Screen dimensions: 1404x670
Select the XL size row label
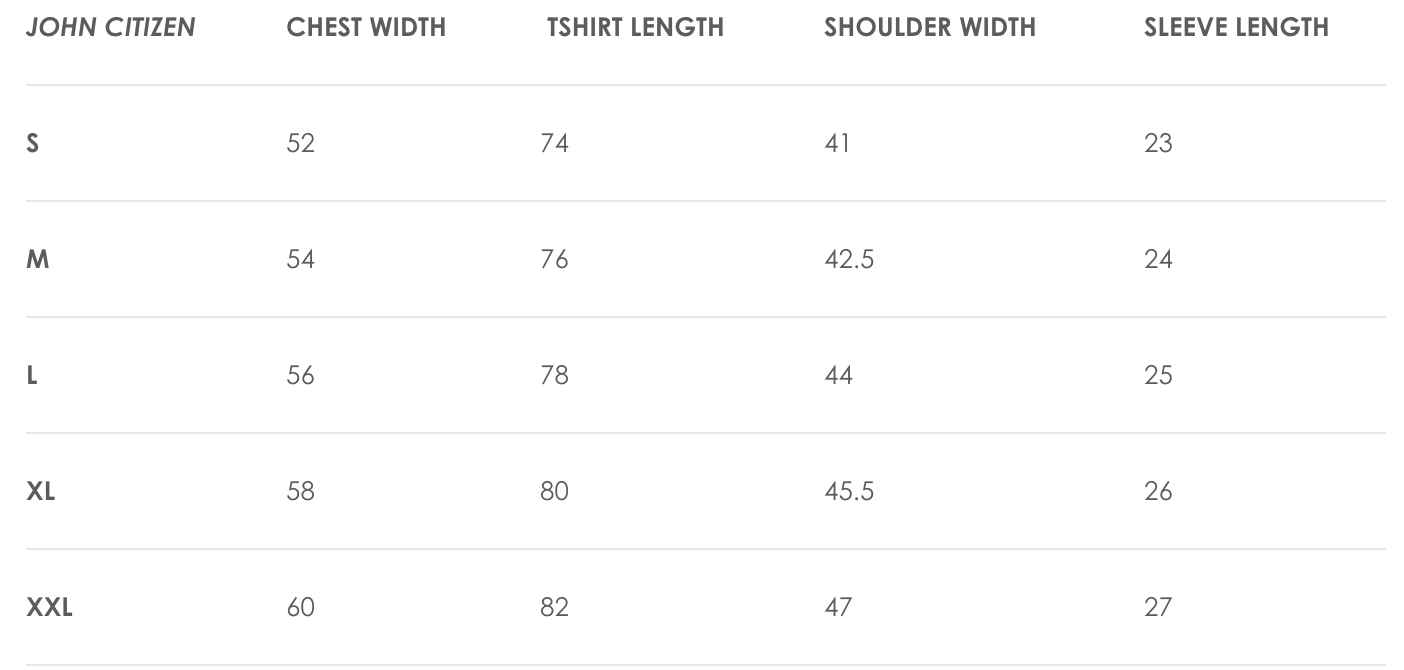pyautogui.click(x=41, y=491)
